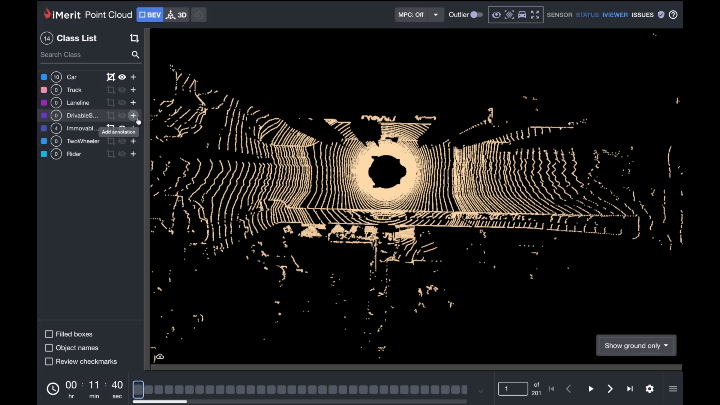The image size is (720, 405).
Task: Enable the Object names checkbox
Action: click(x=49, y=348)
